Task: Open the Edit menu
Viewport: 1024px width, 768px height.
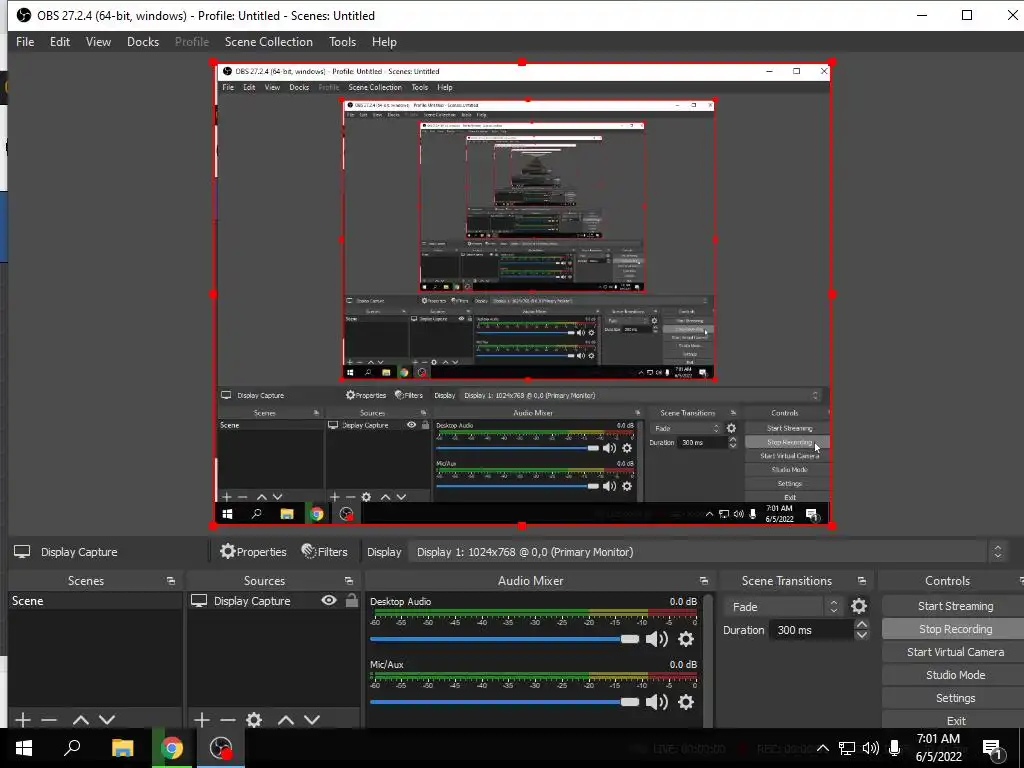Action: (x=59, y=42)
